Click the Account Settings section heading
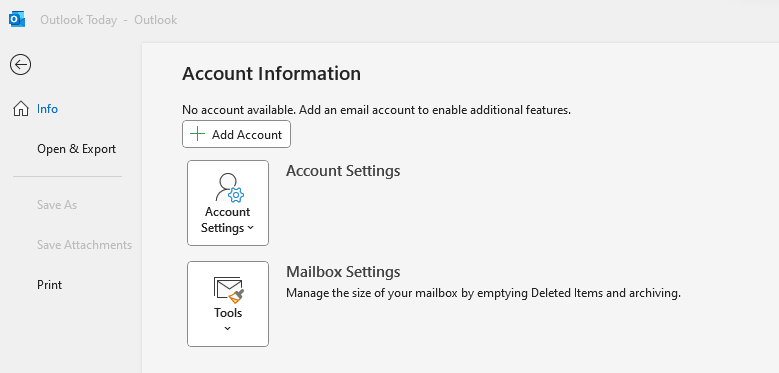779x373 pixels. pyautogui.click(x=343, y=171)
